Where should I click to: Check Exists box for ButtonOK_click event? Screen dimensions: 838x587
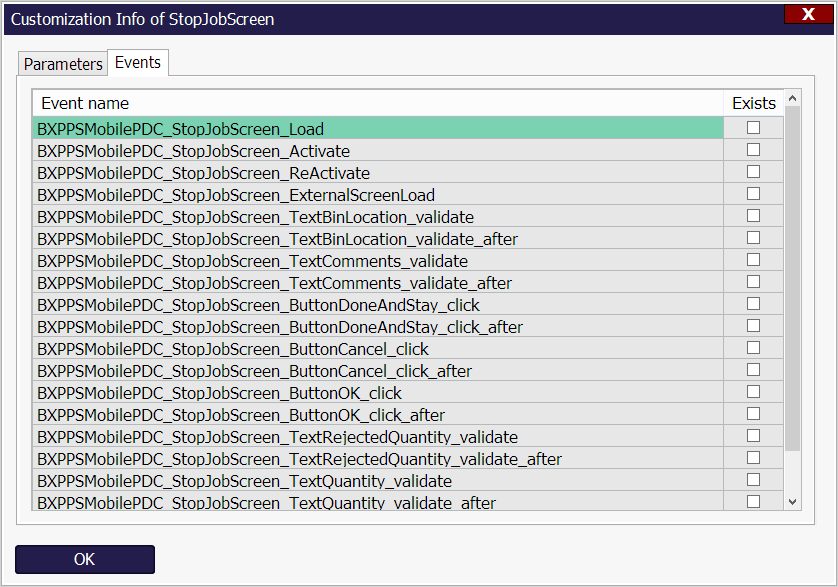tap(753, 392)
